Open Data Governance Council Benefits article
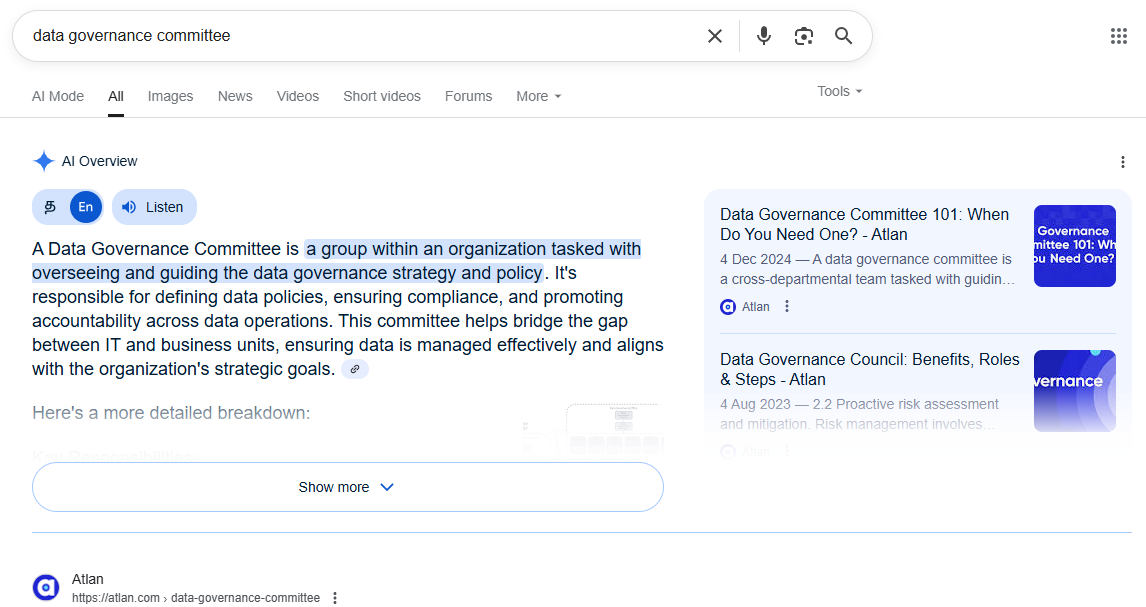This screenshot has height=607, width=1146. pyautogui.click(x=870, y=370)
